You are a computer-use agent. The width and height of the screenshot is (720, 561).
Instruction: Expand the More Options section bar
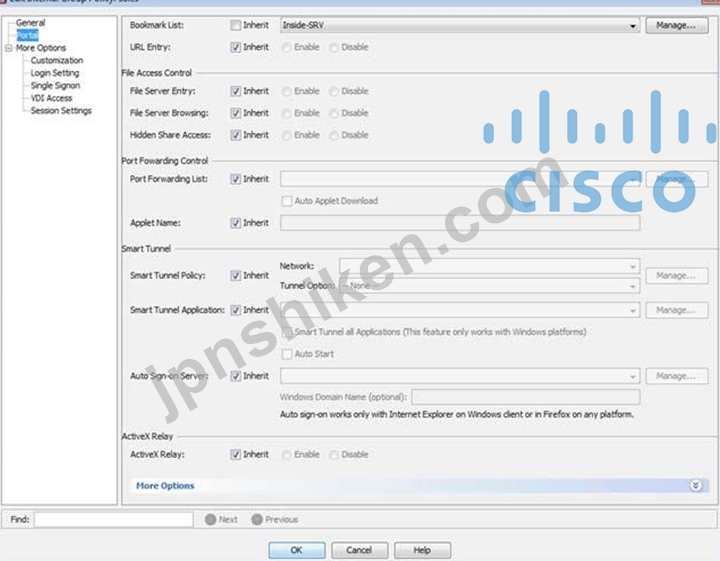pos(419,486)
